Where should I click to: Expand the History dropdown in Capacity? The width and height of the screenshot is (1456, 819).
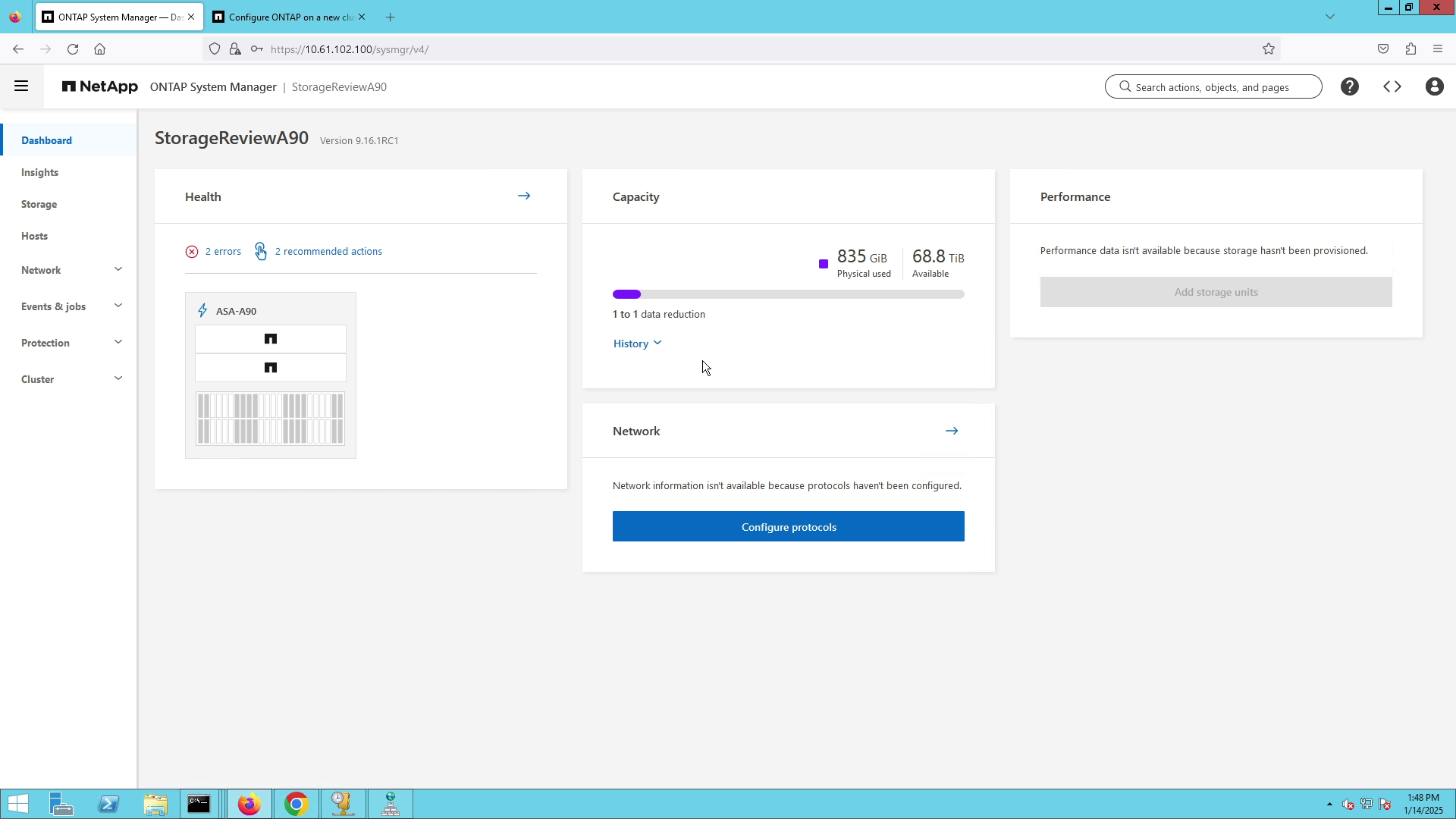tap(637, 344)
